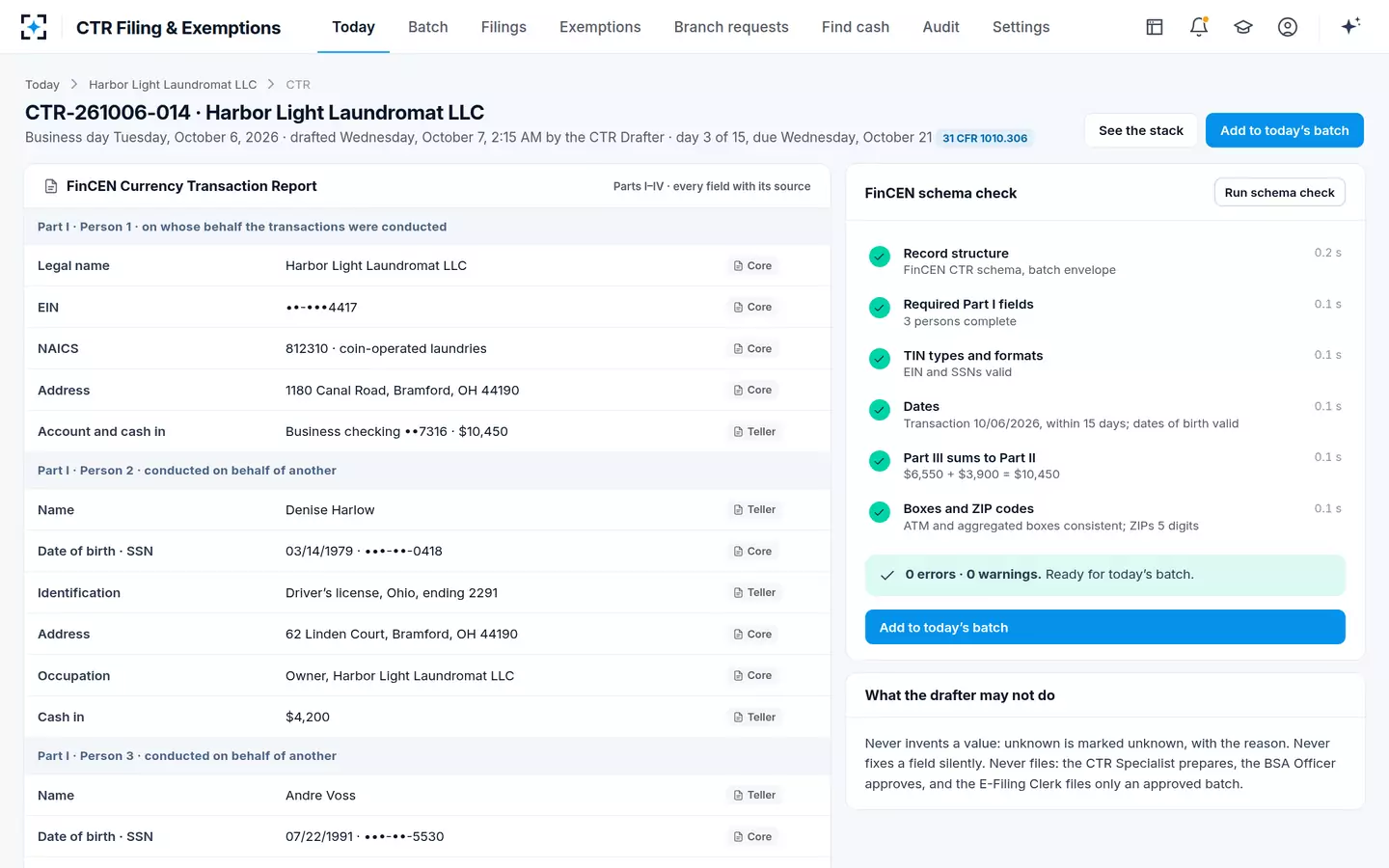The height and width of the screenshot is (868, 1389).
Task: Click the green check beside Dates
Action: click(880, 410)
